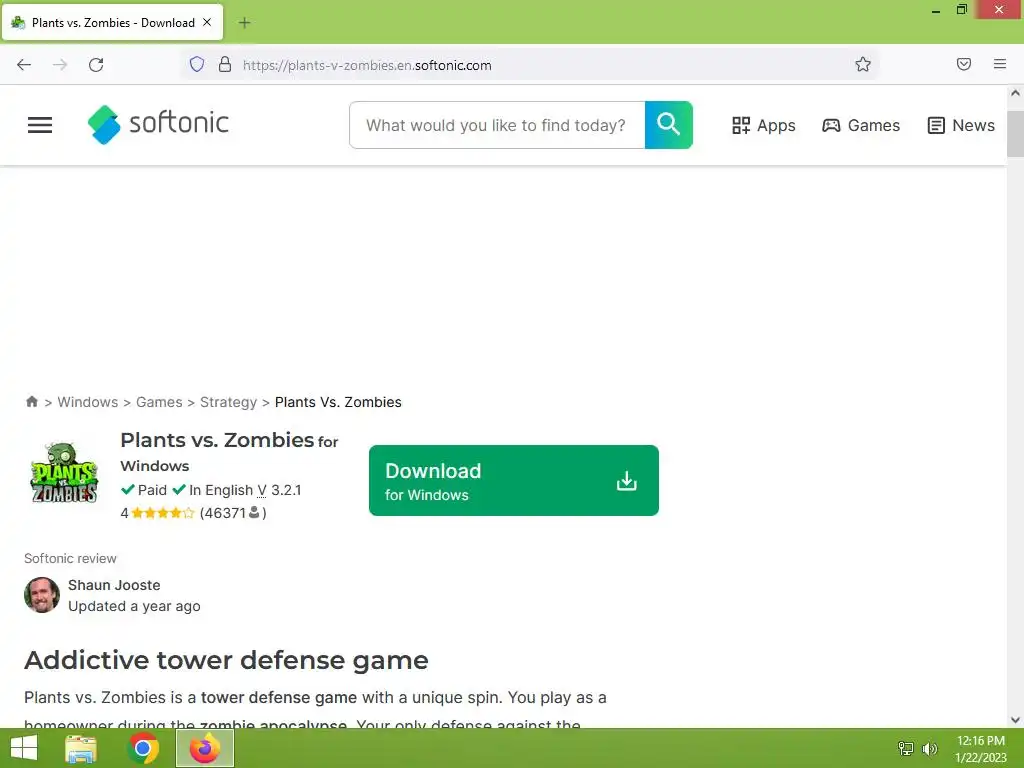Open the Softonic hamburger menu

tap(40, 125)
